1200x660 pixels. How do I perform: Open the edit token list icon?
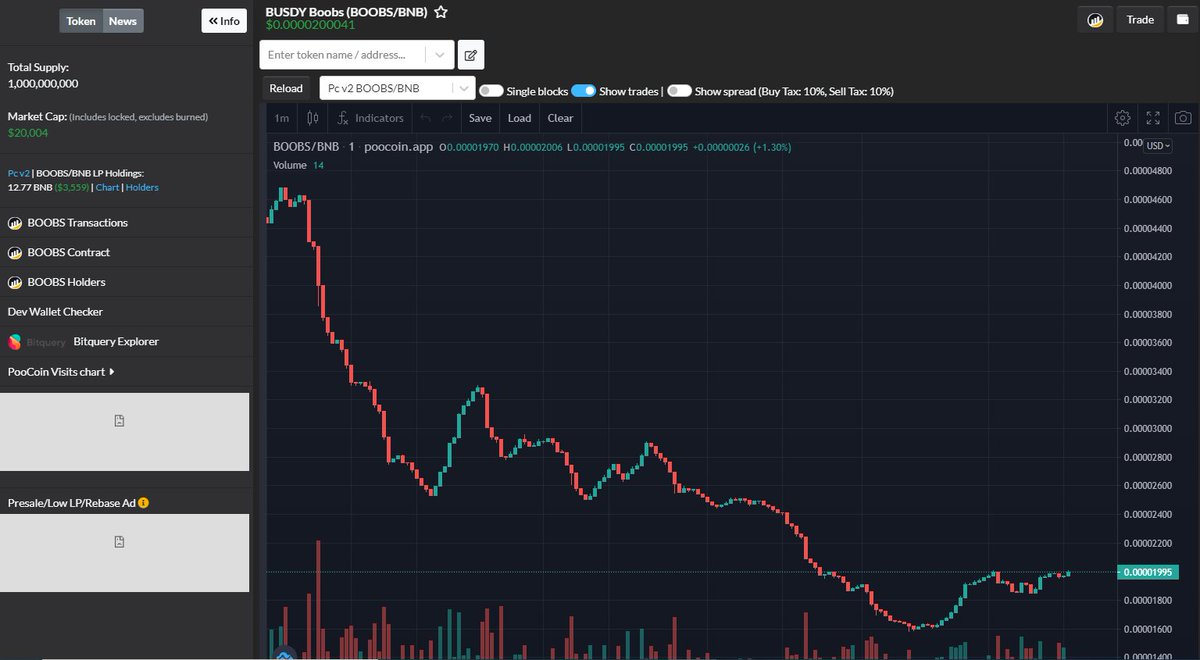[471, 55]
